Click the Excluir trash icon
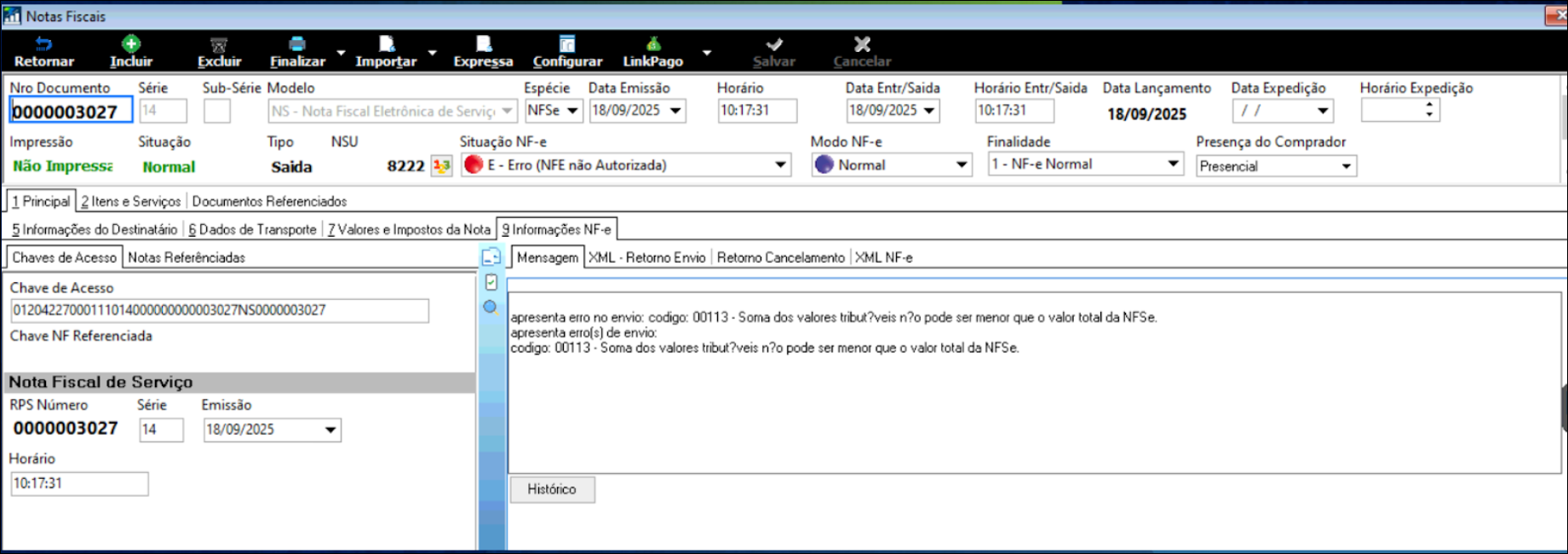 219,44
